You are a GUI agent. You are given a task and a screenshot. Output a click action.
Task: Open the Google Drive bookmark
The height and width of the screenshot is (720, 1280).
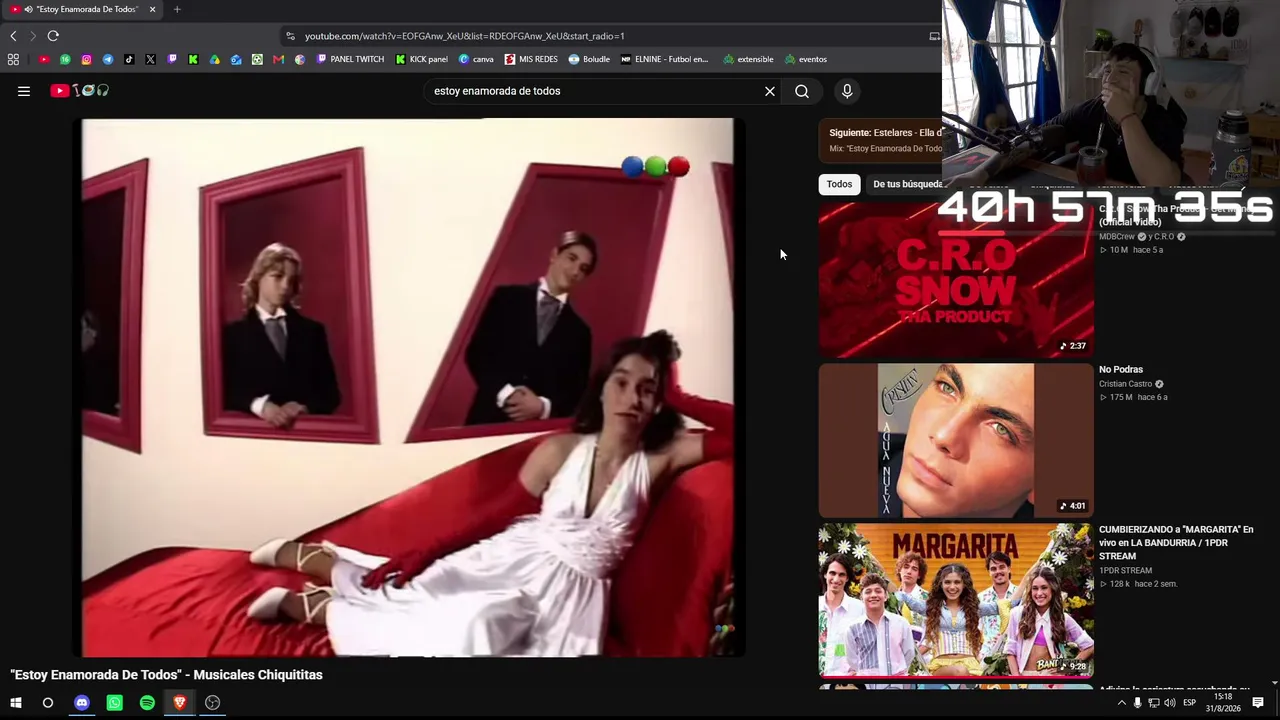[214, 59]
